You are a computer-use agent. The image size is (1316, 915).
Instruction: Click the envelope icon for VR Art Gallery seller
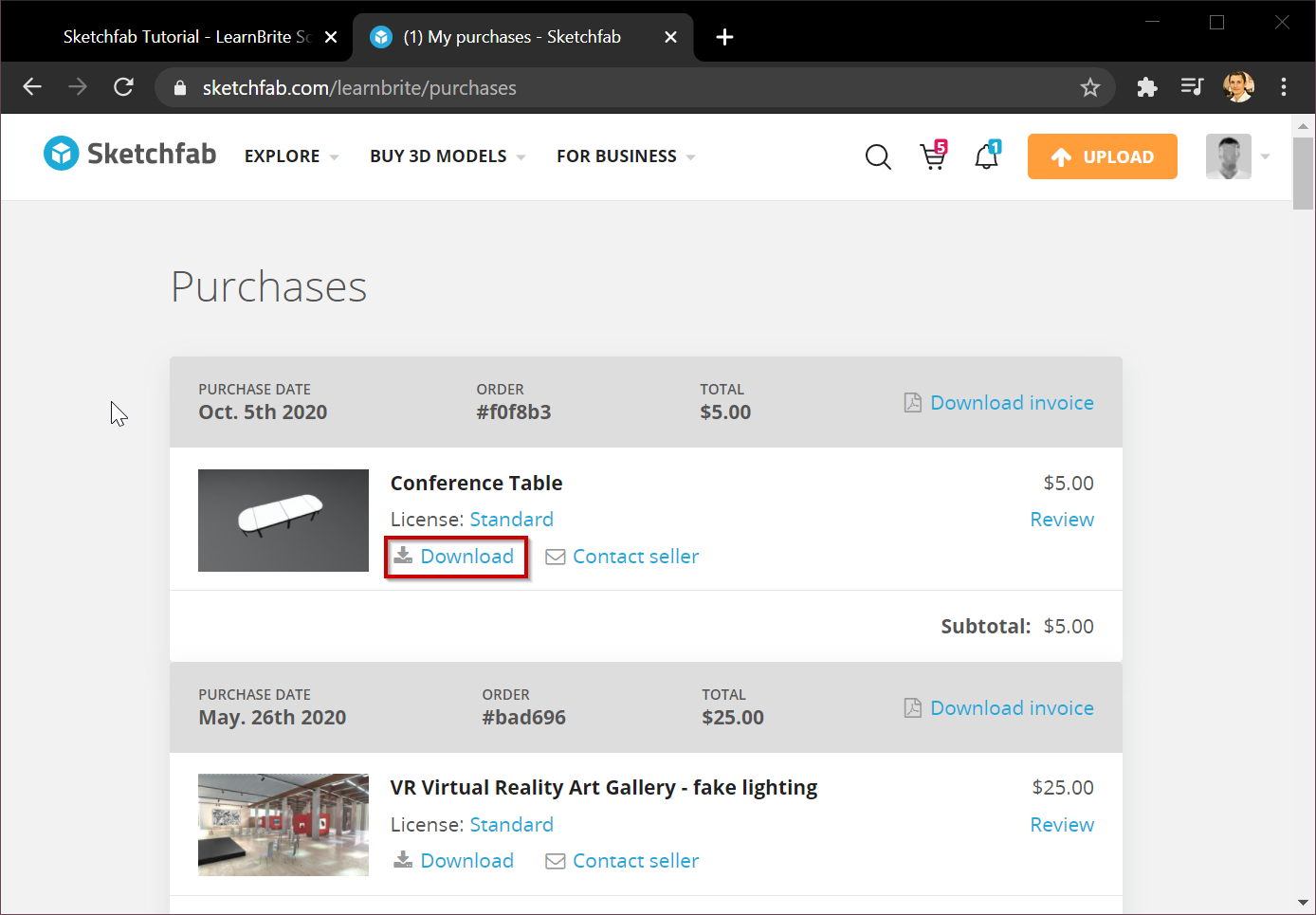pyautogui.click(x=556, y=861)
